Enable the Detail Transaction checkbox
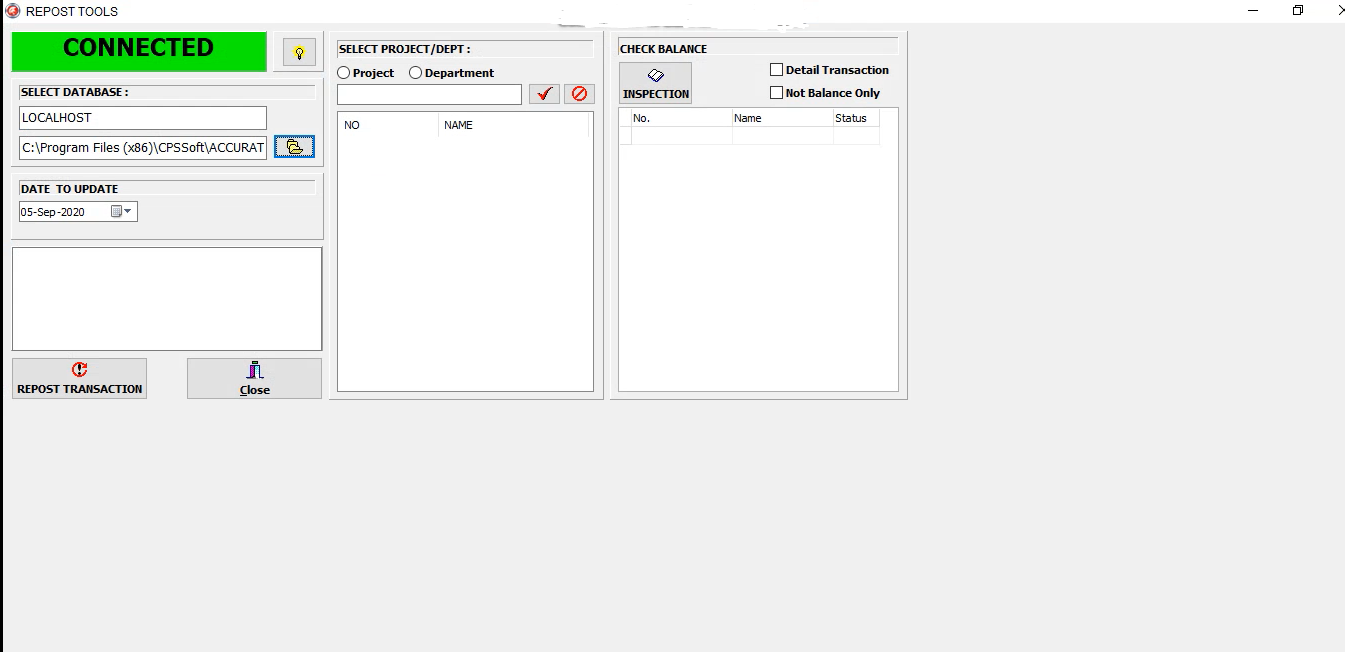Viewport: 1345px width, 652px height. click(x=776, y=70)
